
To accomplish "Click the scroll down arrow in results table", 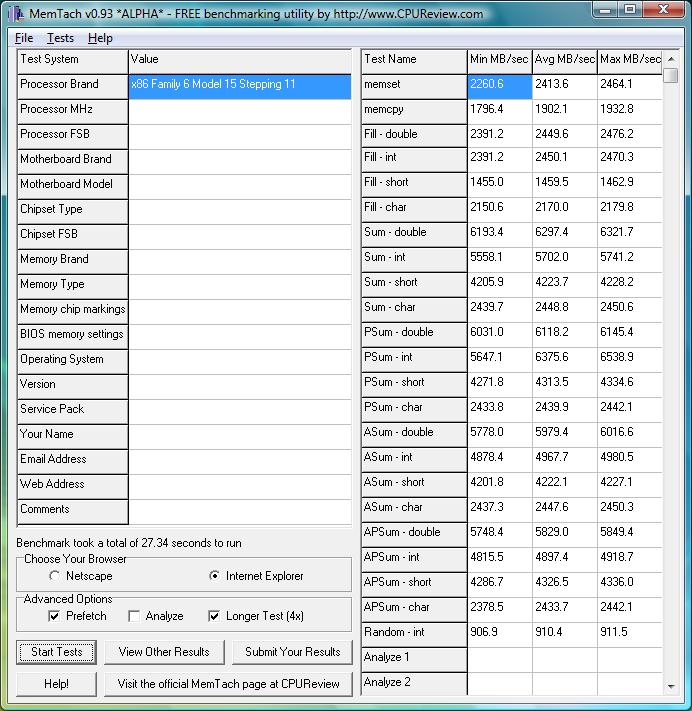I will (x=671, y=686).
